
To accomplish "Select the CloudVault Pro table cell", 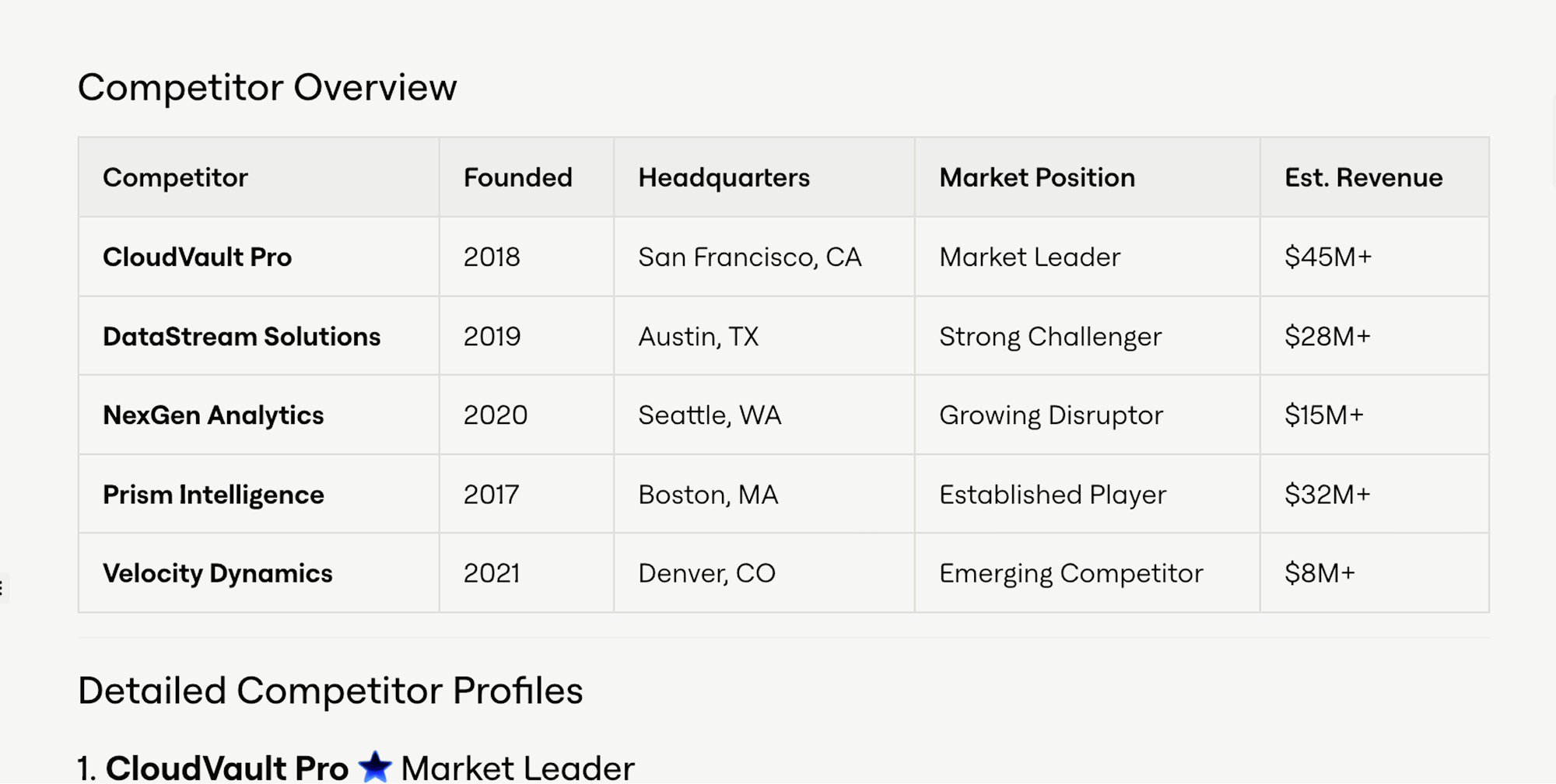I will (x=197, y=257).
